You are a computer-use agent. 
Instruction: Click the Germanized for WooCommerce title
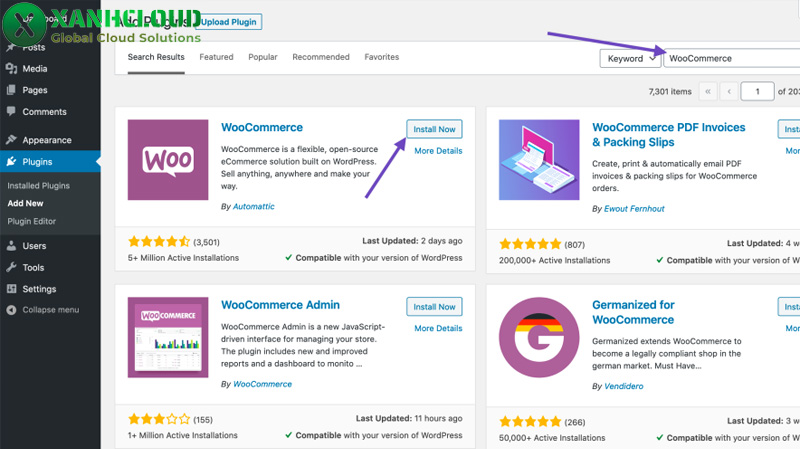[633, 312]
